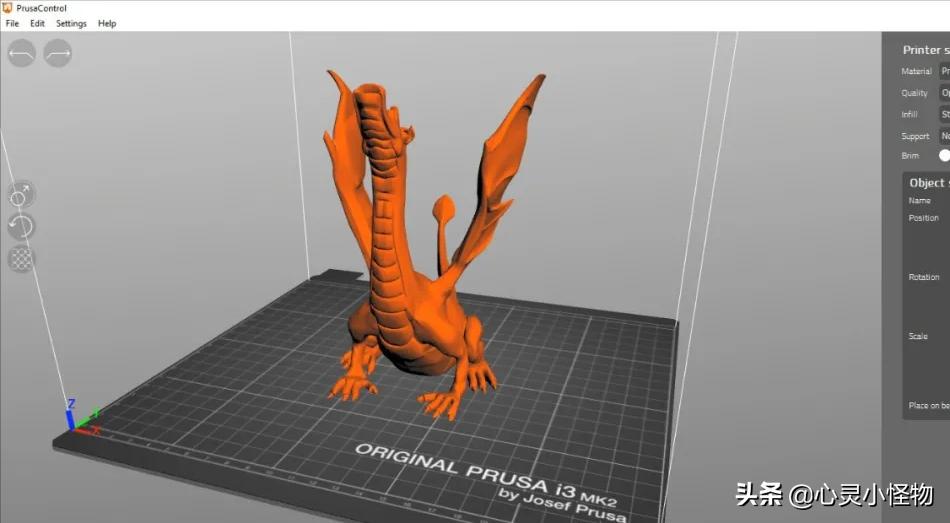The image size is (950, 523).
Task: Open the Infill dropdown
Action: coord(945,114)
